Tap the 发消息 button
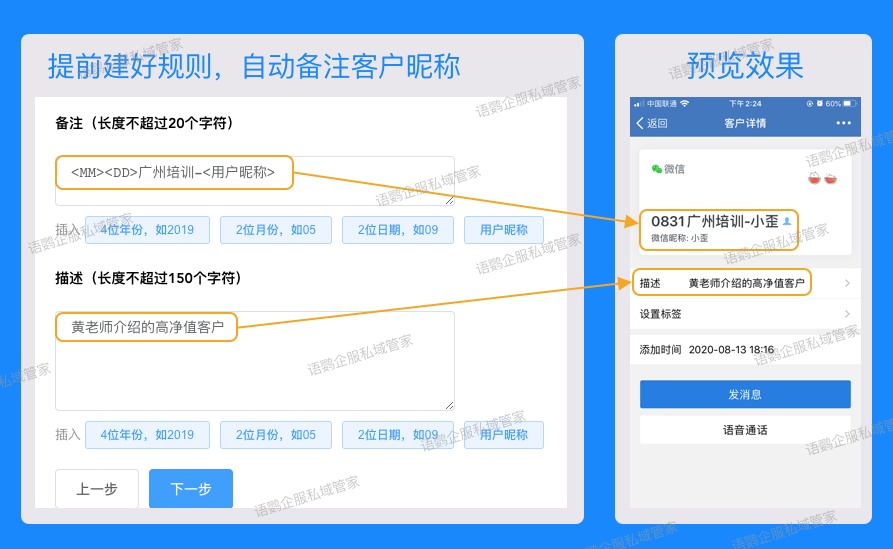 tap(745, 395)
